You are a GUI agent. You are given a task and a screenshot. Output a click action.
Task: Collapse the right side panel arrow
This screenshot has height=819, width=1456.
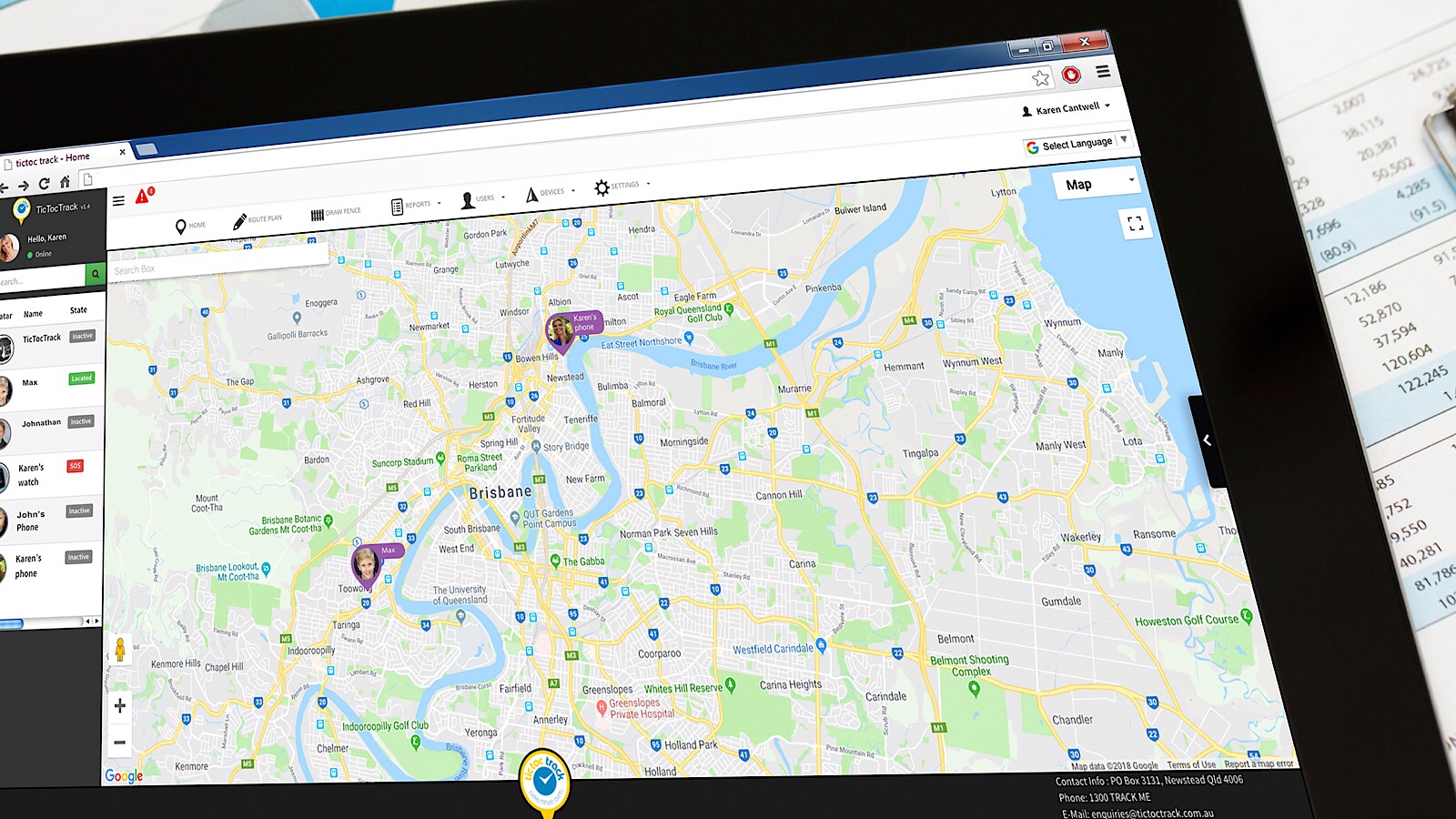pos(1206,440)
